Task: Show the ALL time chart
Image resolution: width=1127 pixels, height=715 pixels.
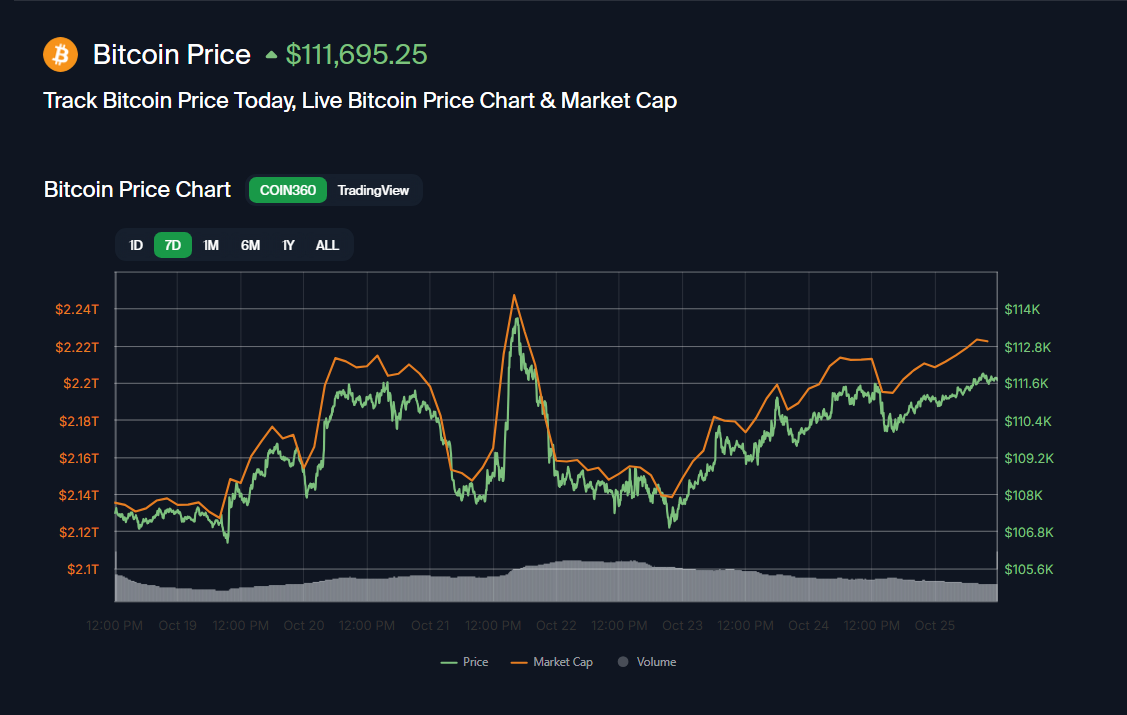Action: click(327, 244)
